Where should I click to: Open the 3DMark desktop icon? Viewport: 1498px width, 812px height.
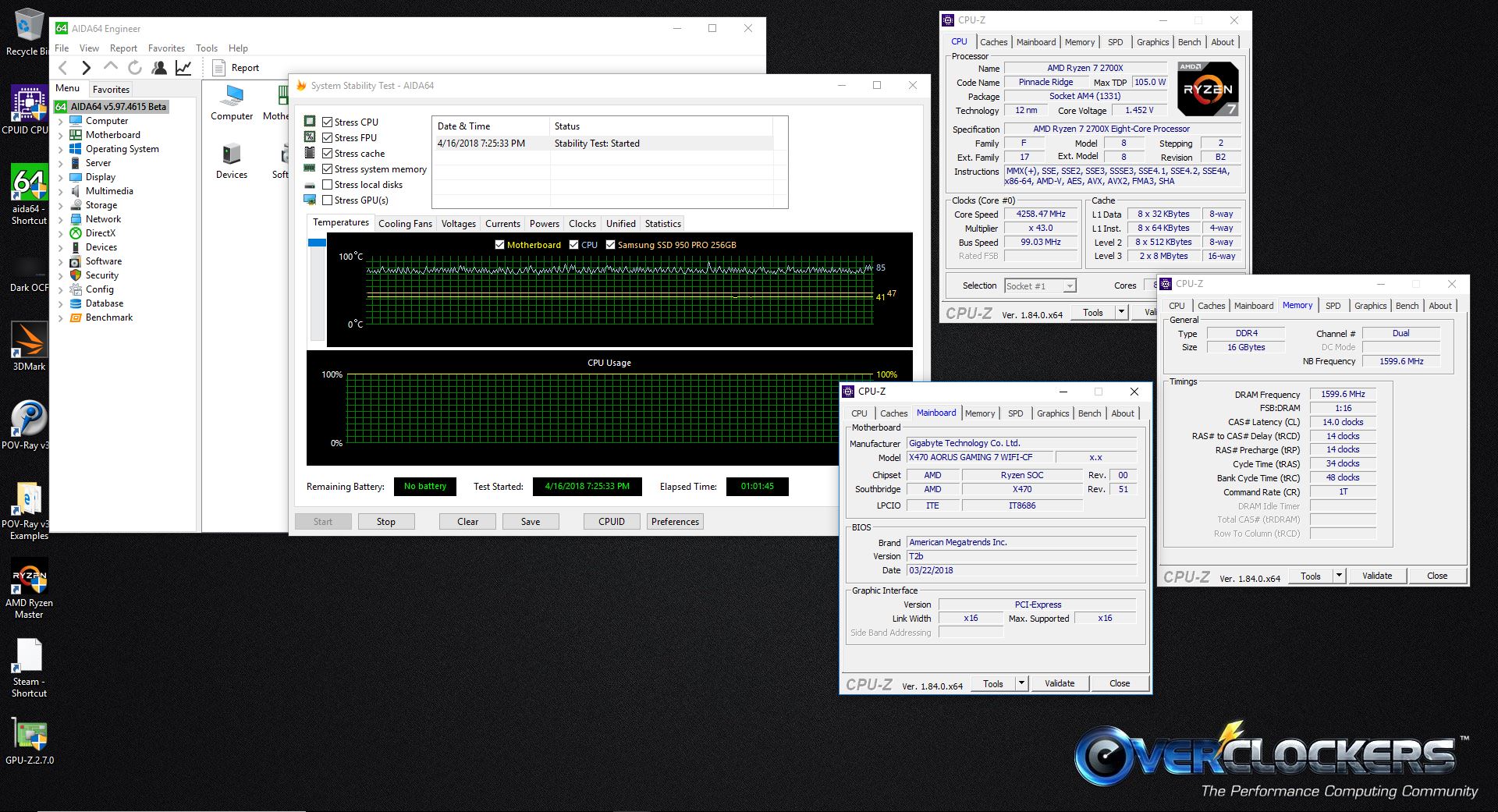(29, 347)
